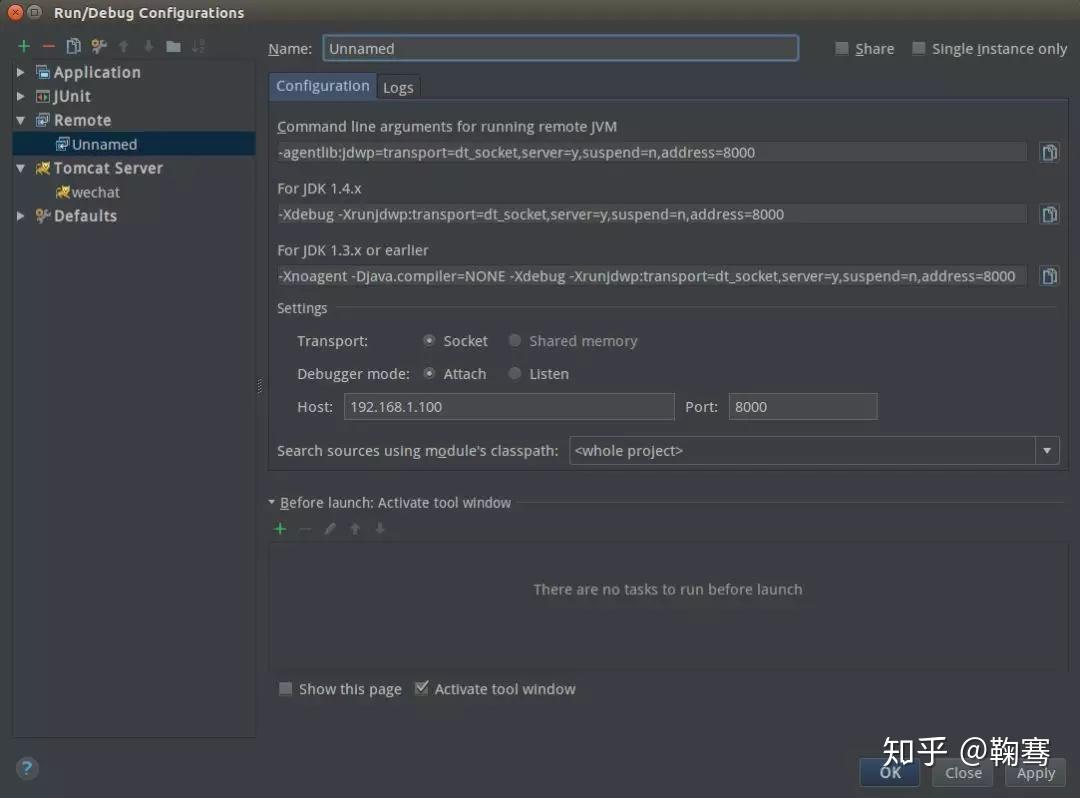Viewport: 1080px width, 798px height.
Task: Collapse the Tomcat Server group
Action: click(x=20, y=168)
